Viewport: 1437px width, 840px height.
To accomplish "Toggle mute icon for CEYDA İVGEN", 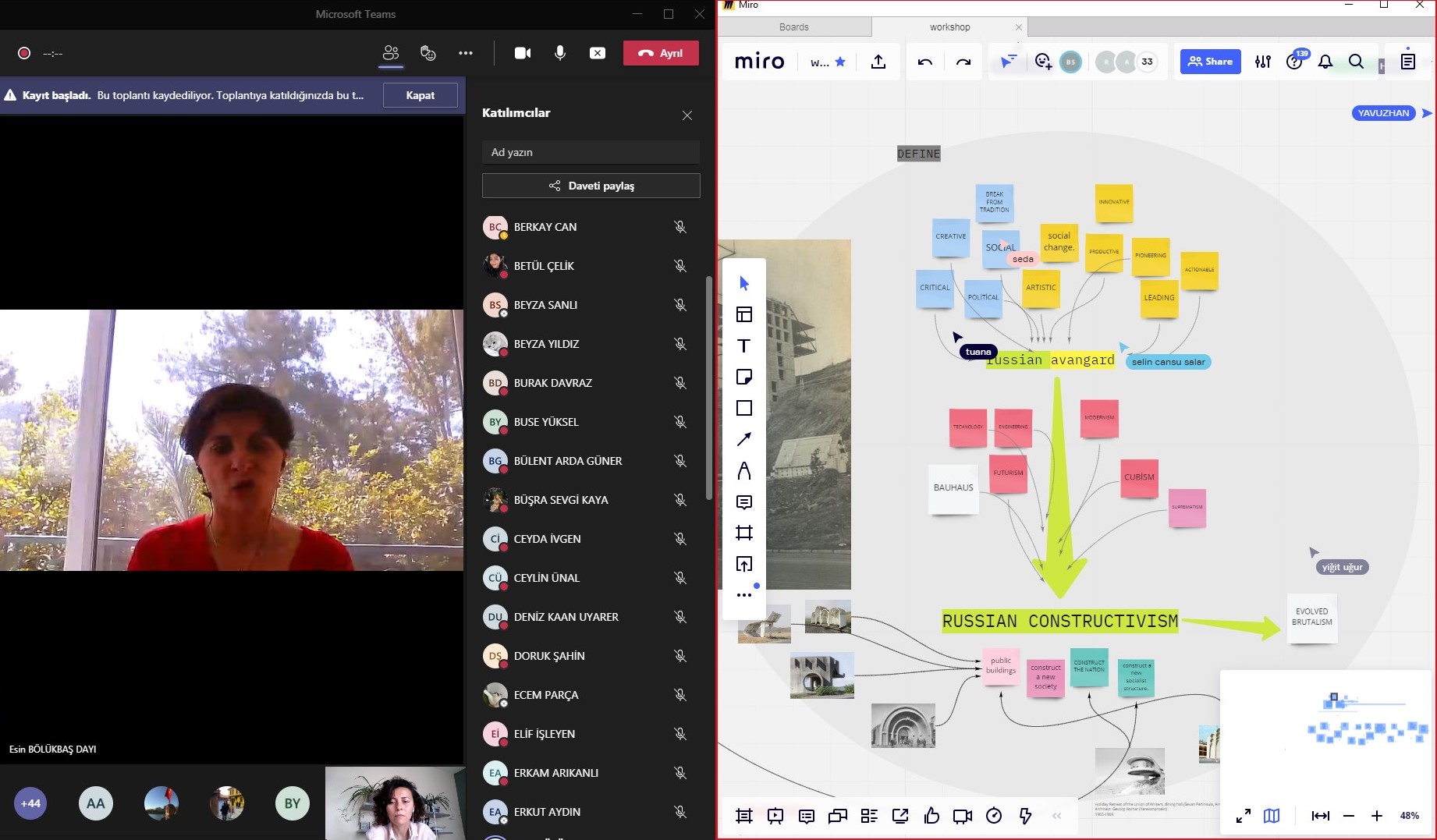I will point(680,539).
